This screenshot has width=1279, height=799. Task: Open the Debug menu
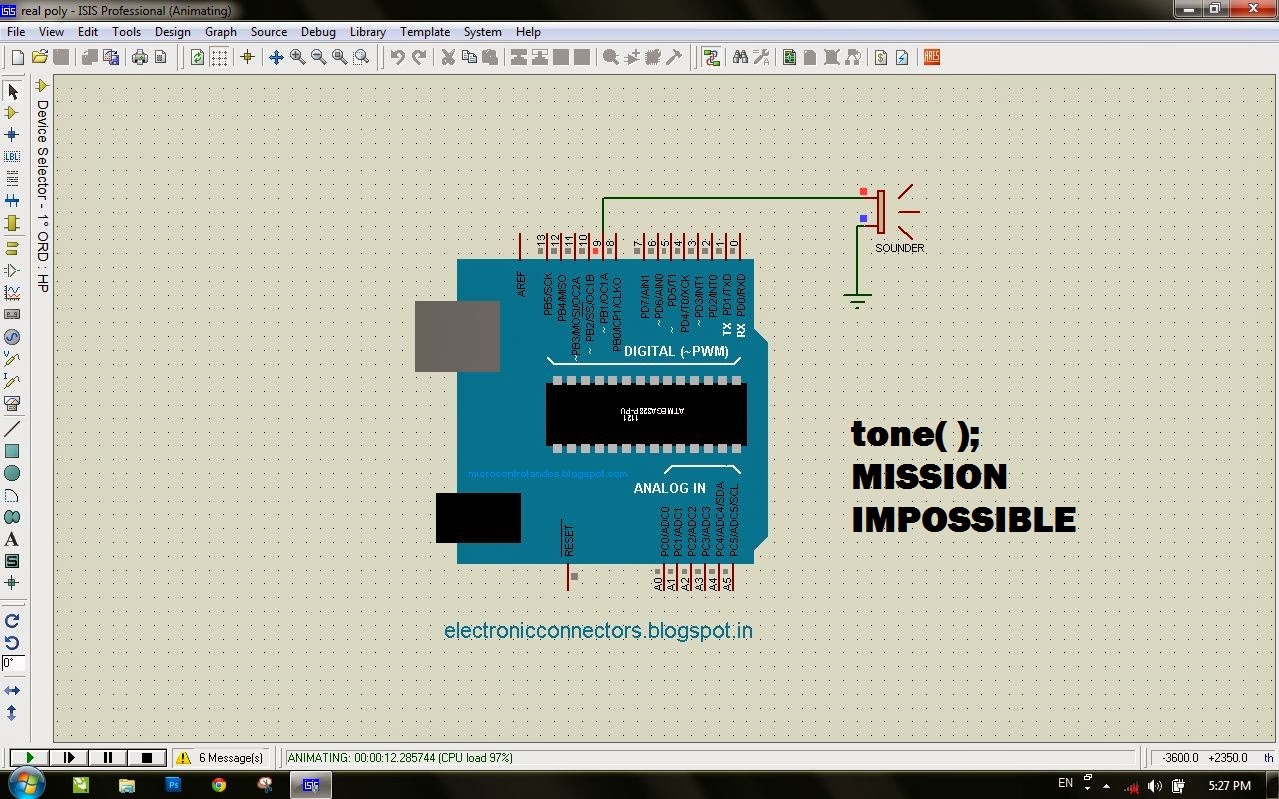click(317, 31)
